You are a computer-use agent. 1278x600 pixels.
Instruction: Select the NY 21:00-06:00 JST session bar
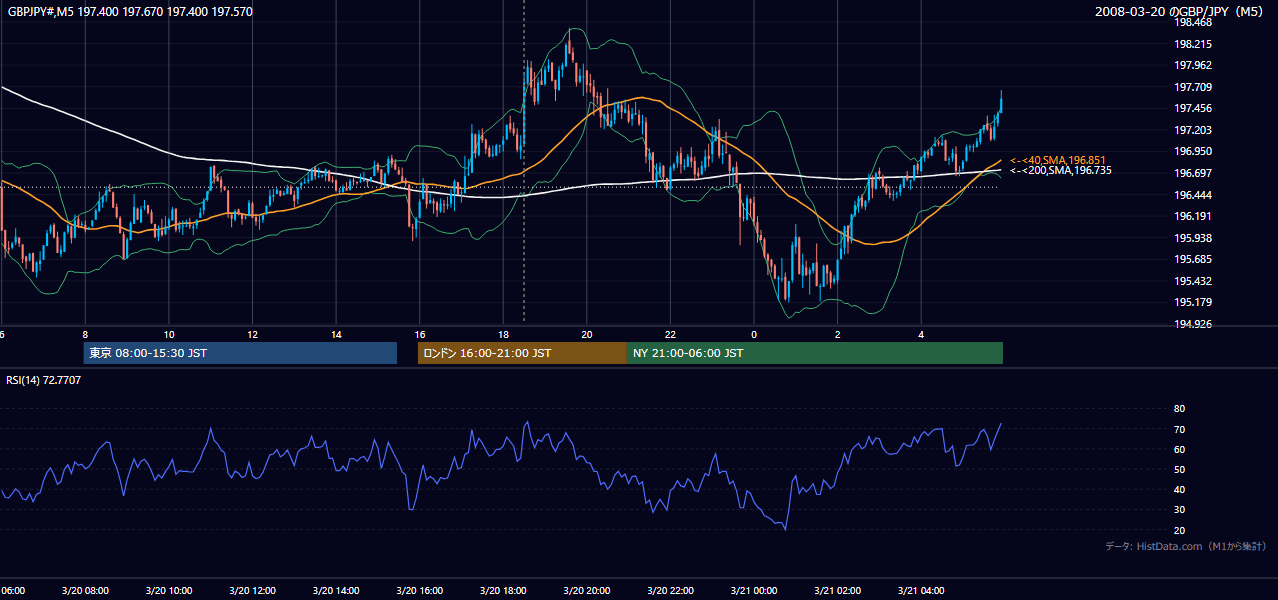tap(814, 353)
